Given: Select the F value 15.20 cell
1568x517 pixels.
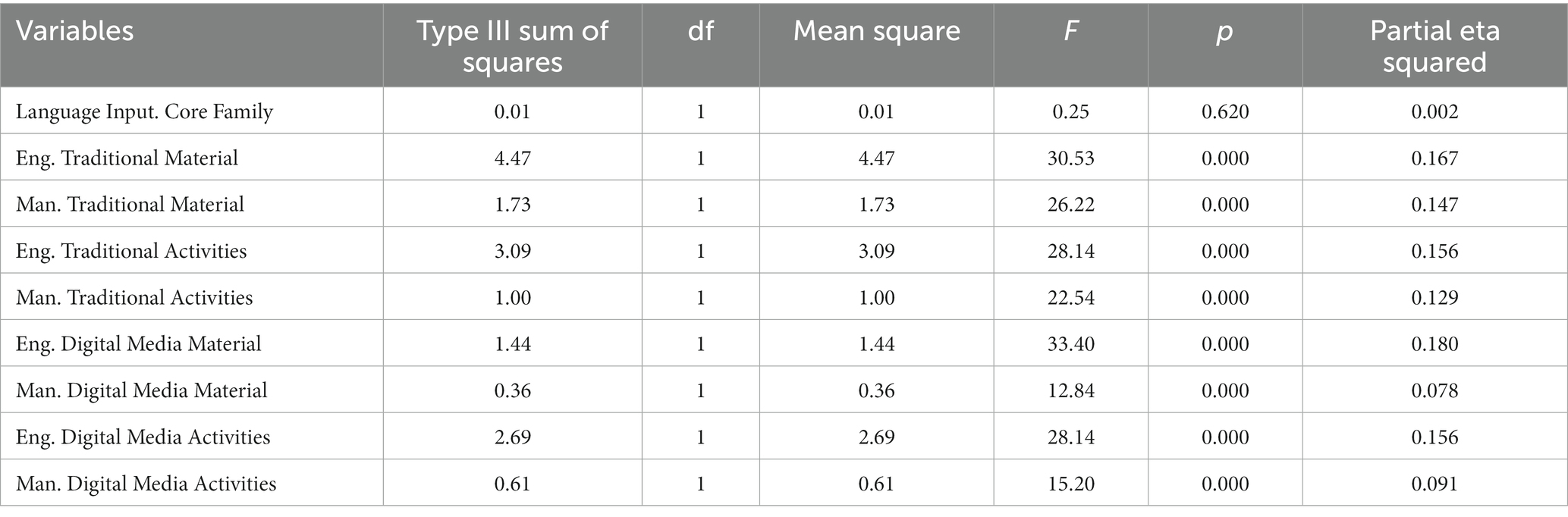Looking at the screenshot, I should pyautogui.click(x=1071, y=484).
